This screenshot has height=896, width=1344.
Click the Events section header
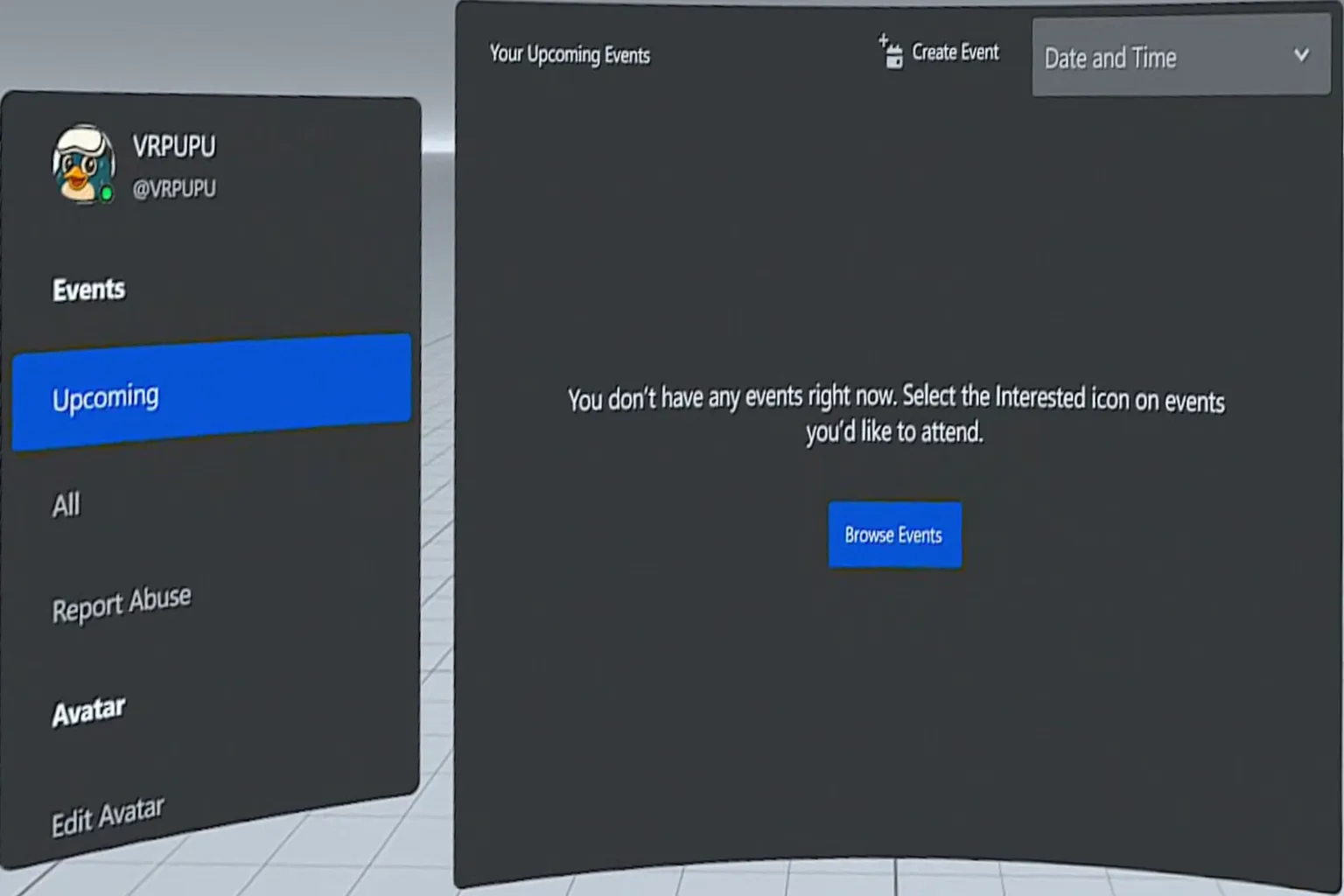[x=88, y=290]
